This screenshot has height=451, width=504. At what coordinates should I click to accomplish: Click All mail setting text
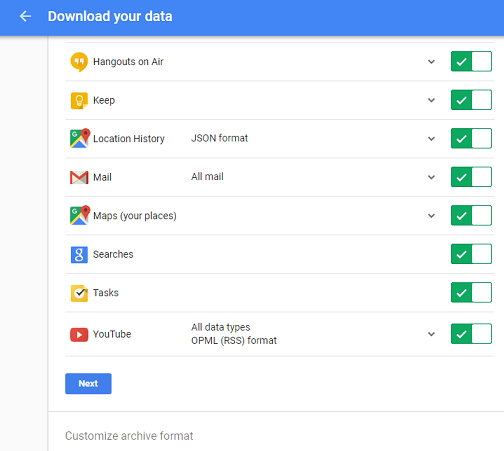point(207,176)
